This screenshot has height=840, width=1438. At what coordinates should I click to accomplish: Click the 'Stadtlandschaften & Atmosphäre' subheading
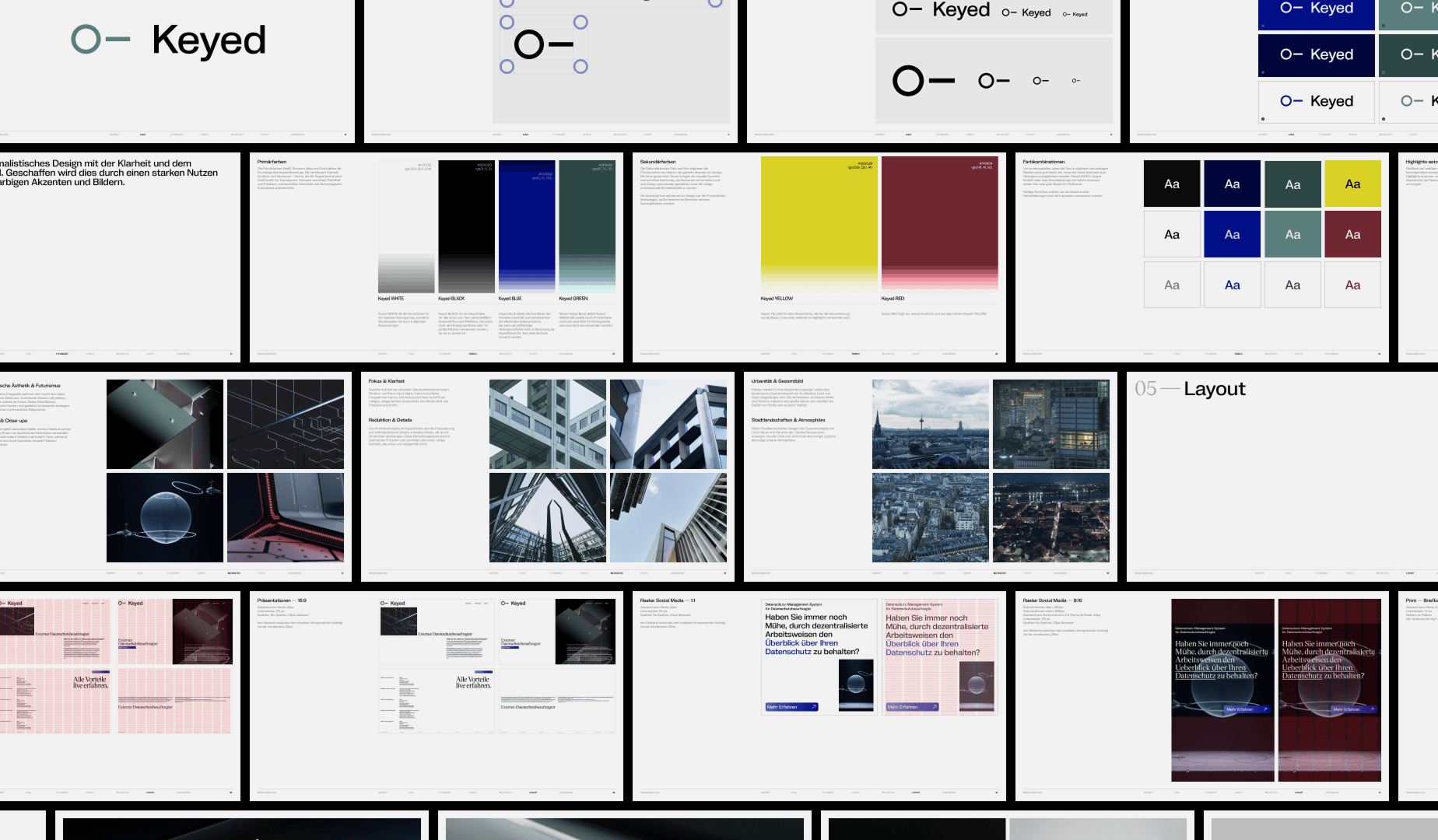point(788,420)
